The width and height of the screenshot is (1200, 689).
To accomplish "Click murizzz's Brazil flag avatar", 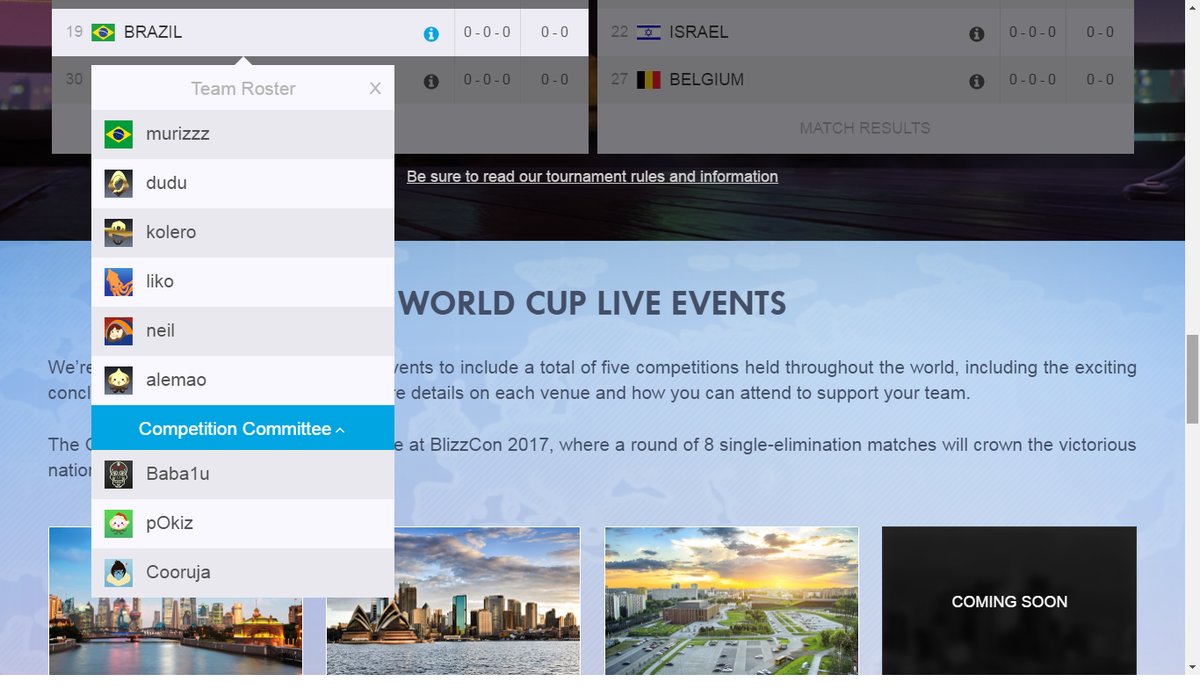I will point(119,134).
